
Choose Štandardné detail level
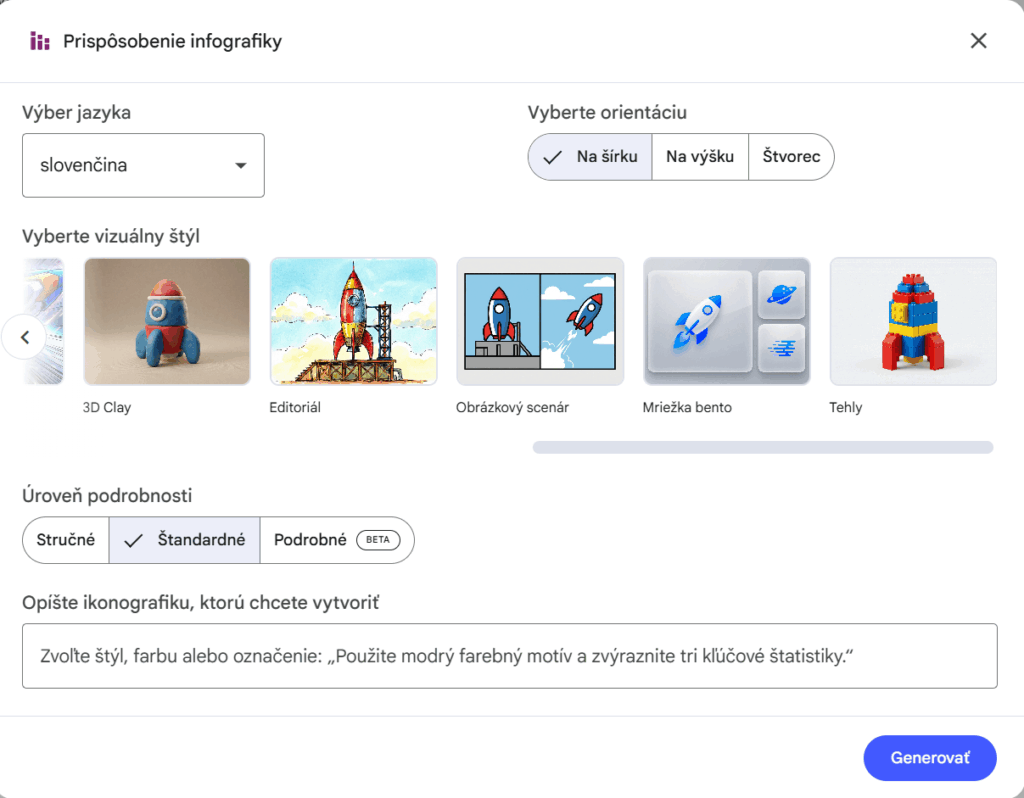[185, 540]
